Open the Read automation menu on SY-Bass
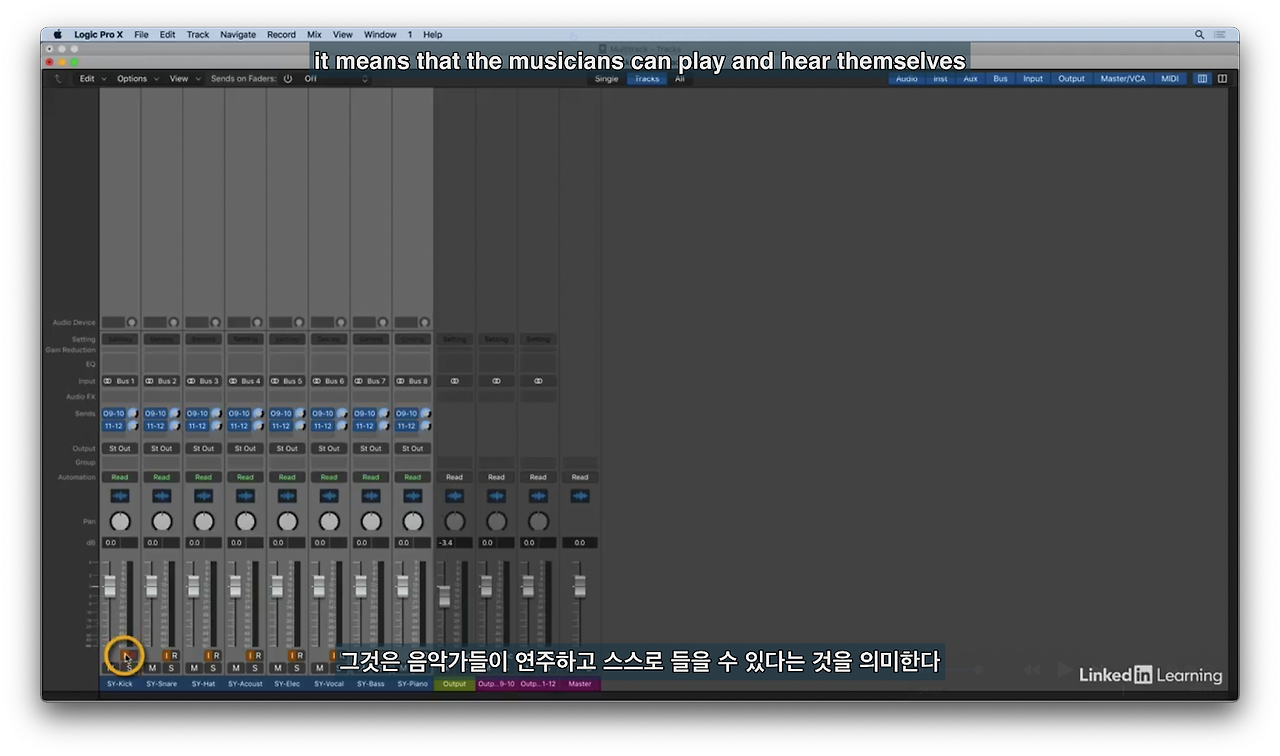Screen dimensions: 1280x756 coord(371,477)
